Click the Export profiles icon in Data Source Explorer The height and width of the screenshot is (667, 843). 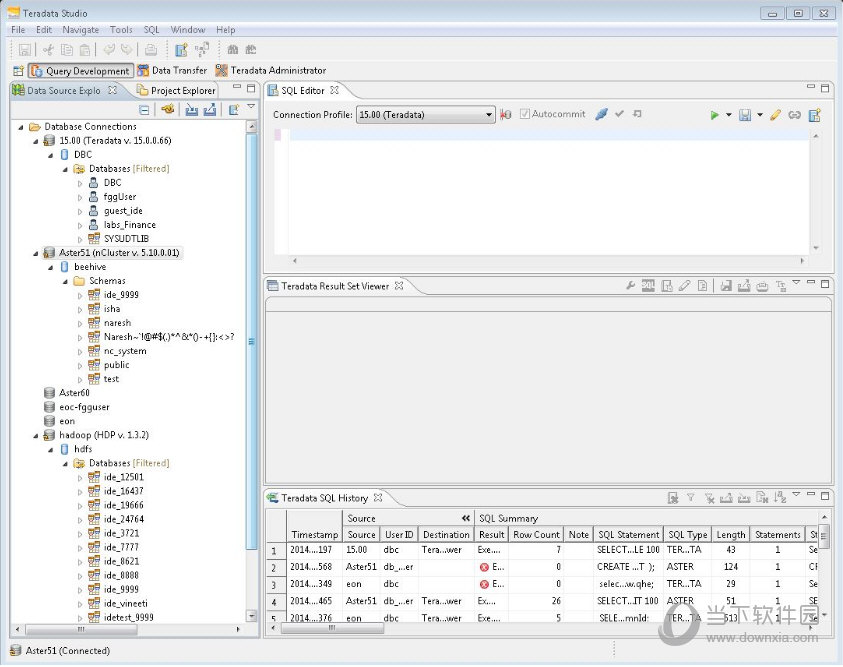tap(210, 110)
